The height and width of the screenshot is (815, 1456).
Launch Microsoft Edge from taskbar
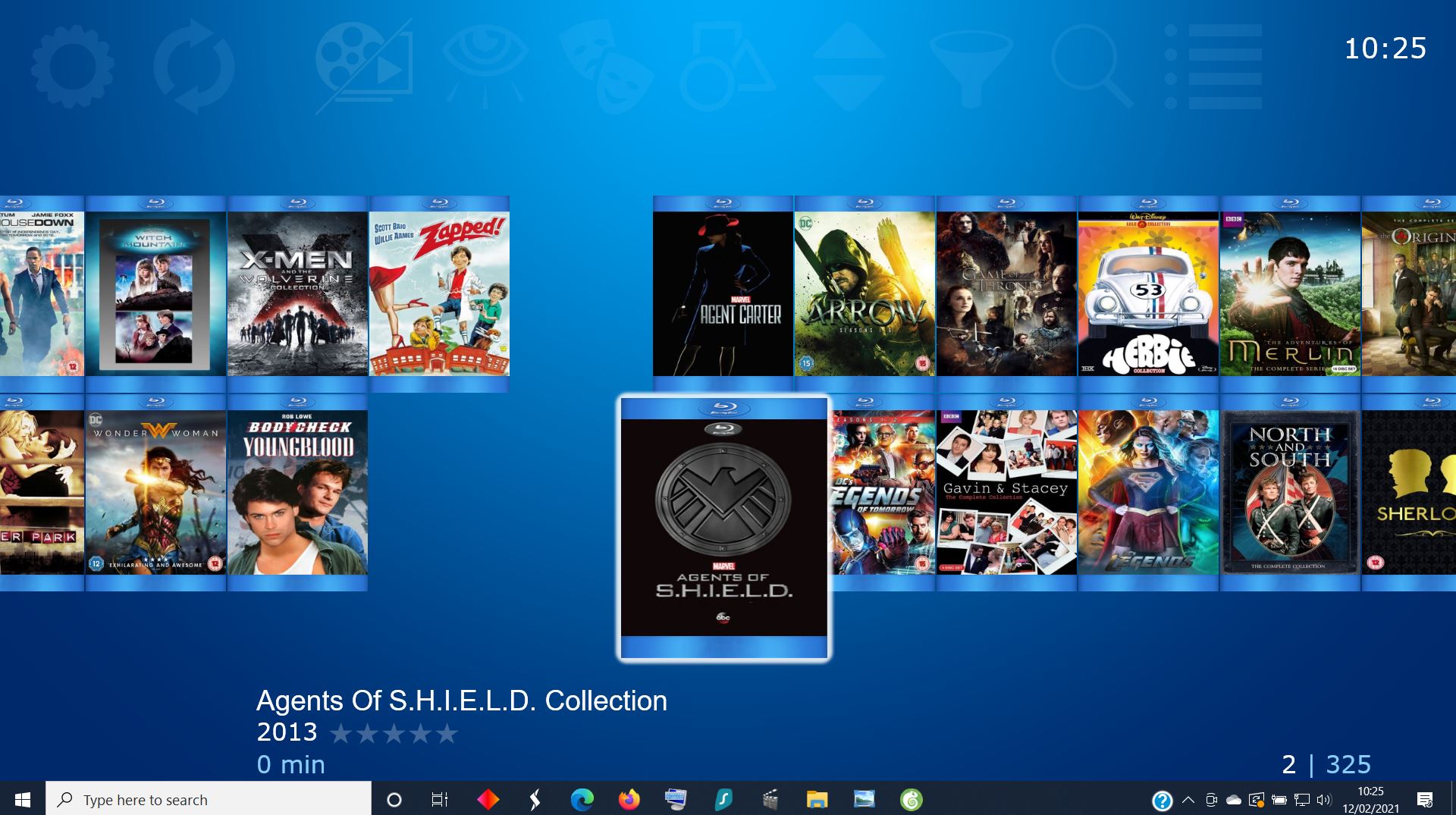point(582,799)
